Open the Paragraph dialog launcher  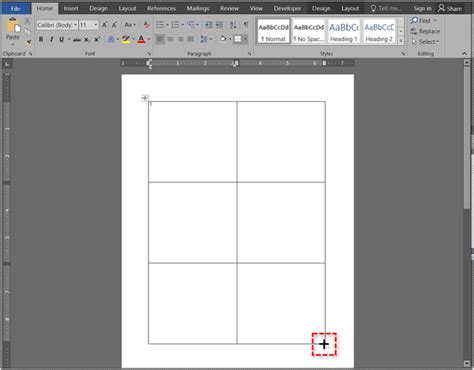click(x=249, y=54)
